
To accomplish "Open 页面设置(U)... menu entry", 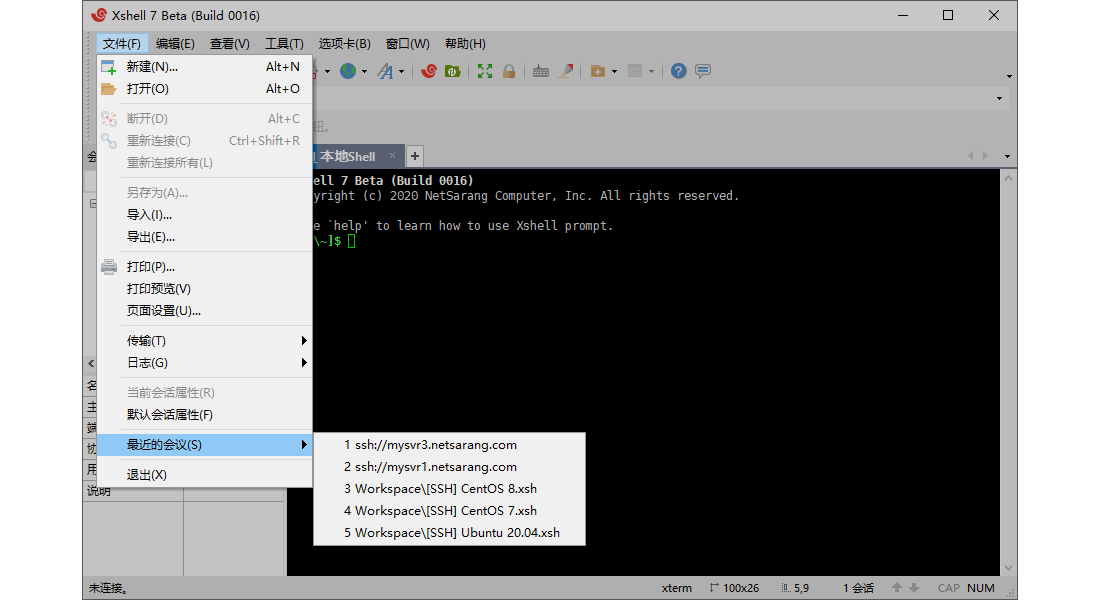I will point(204,311).
